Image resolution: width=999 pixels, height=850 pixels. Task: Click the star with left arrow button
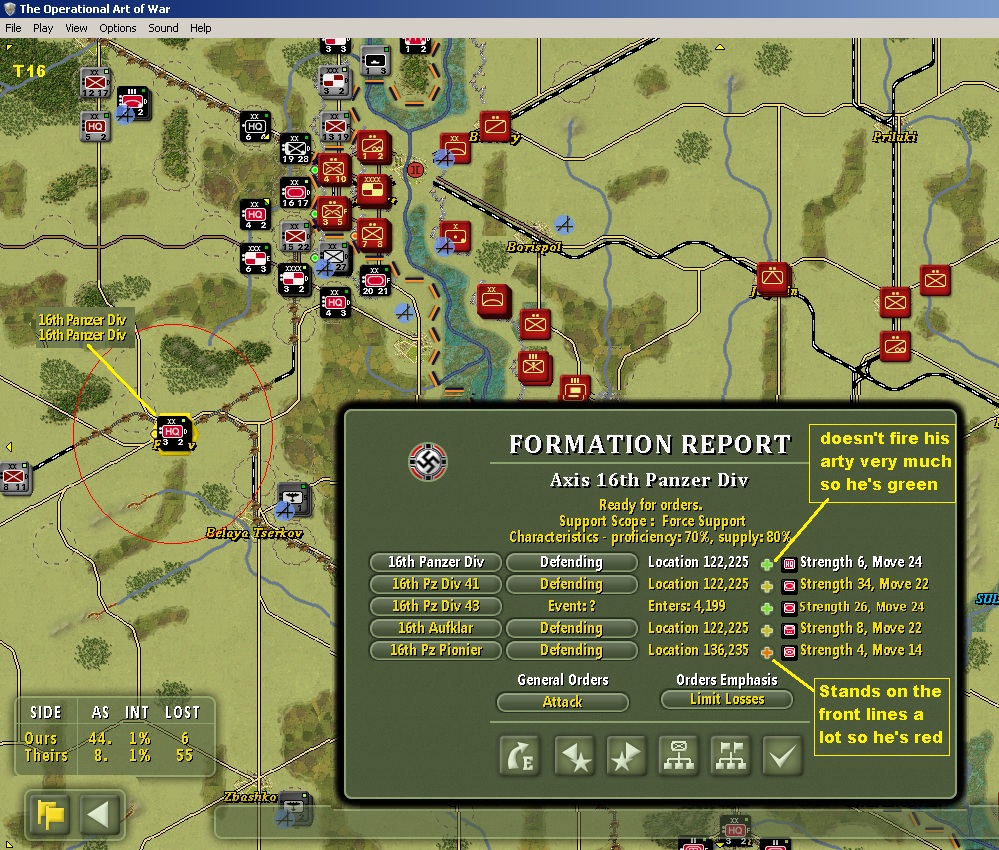[575, 756]
